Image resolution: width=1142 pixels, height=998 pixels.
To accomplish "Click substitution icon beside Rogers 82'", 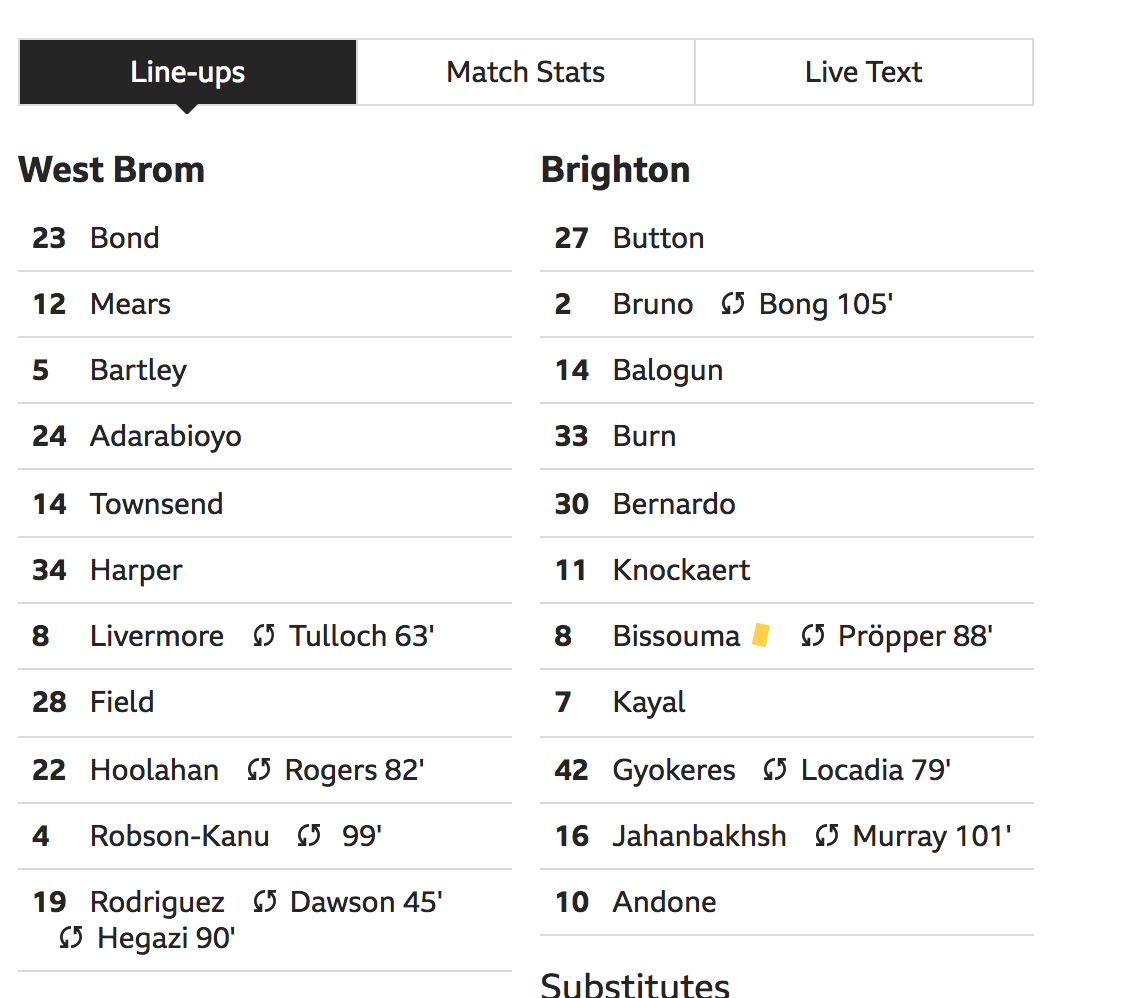I will coord(259,769).
